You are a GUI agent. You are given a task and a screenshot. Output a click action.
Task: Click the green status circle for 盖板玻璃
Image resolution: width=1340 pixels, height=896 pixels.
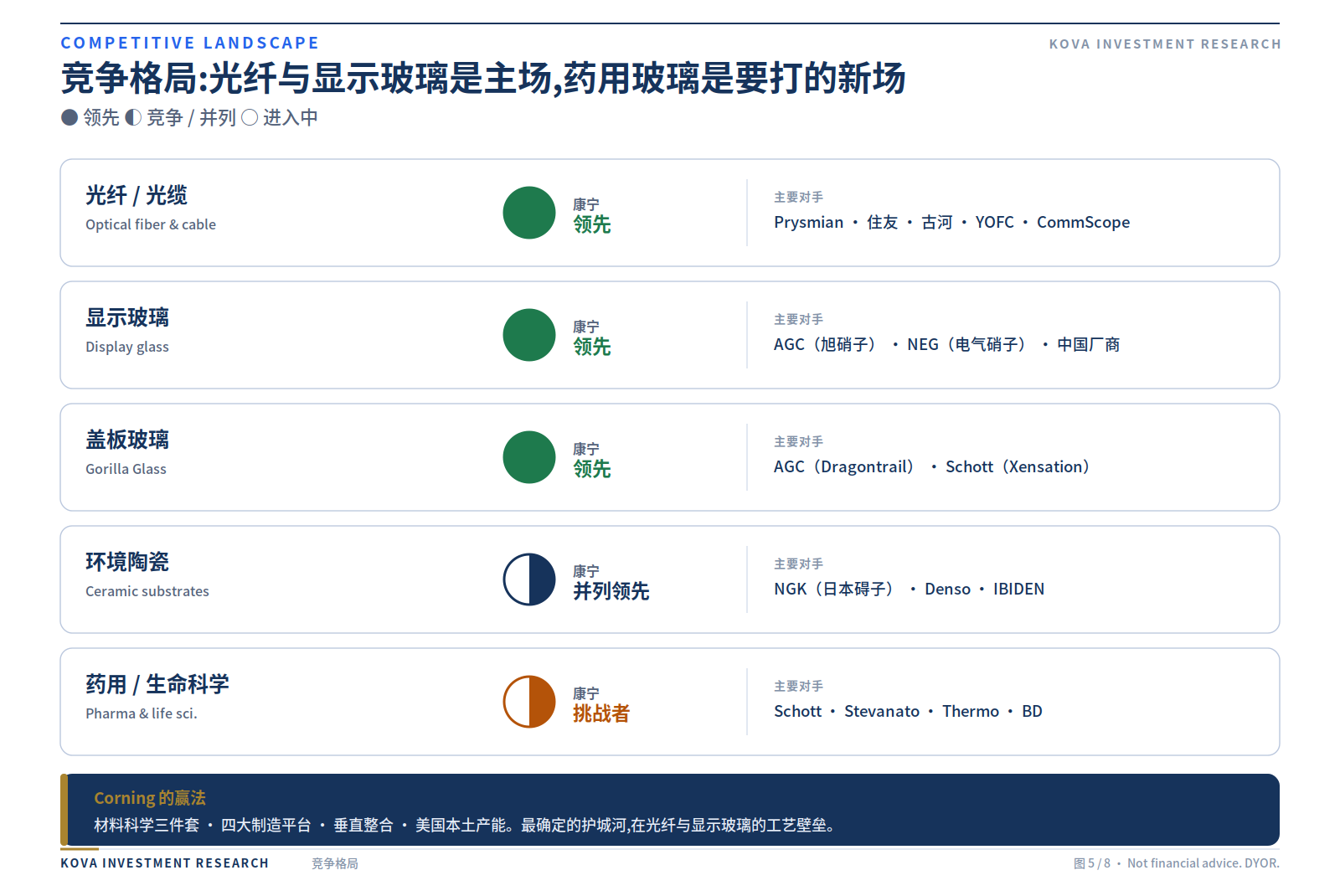coord(529,457)
